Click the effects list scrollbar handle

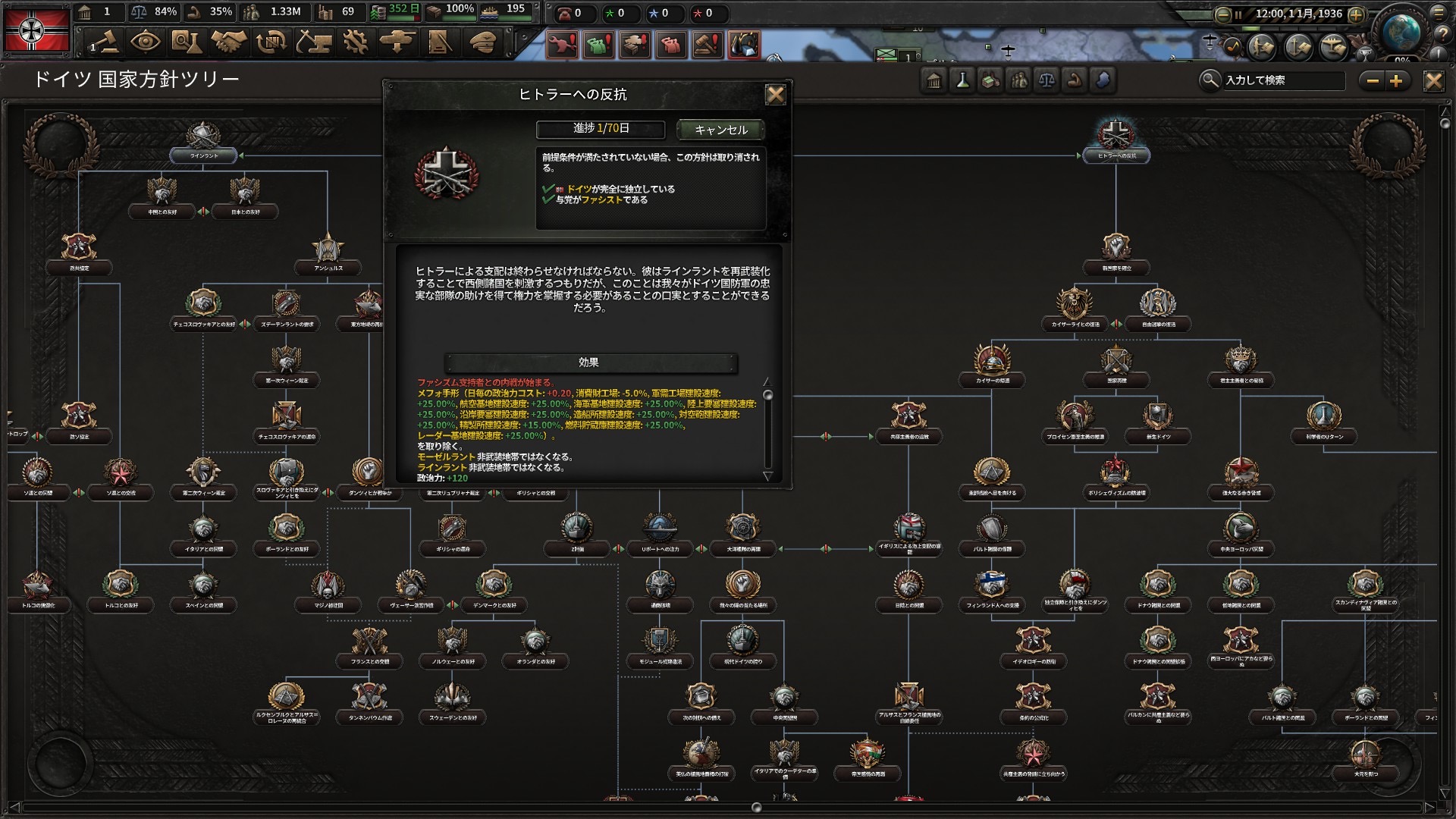[767, 395]
